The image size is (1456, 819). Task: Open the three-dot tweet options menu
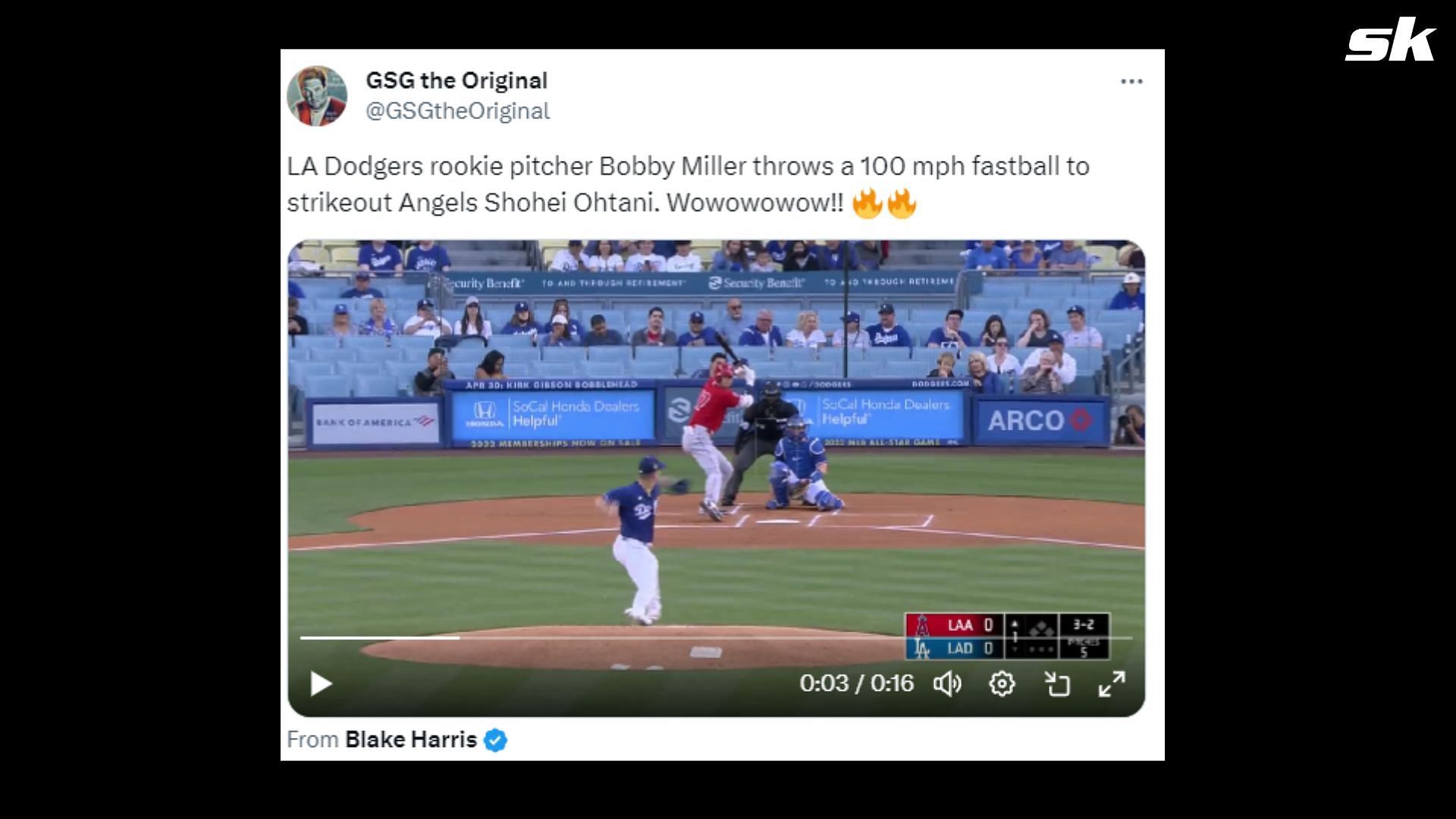tap(1131, 81)
